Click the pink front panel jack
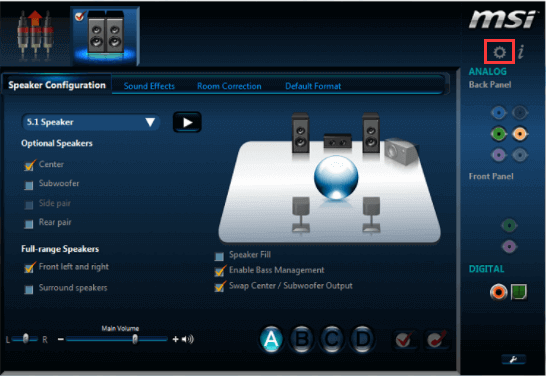This screenshot has height=376, width=546. tap(509, 246)
